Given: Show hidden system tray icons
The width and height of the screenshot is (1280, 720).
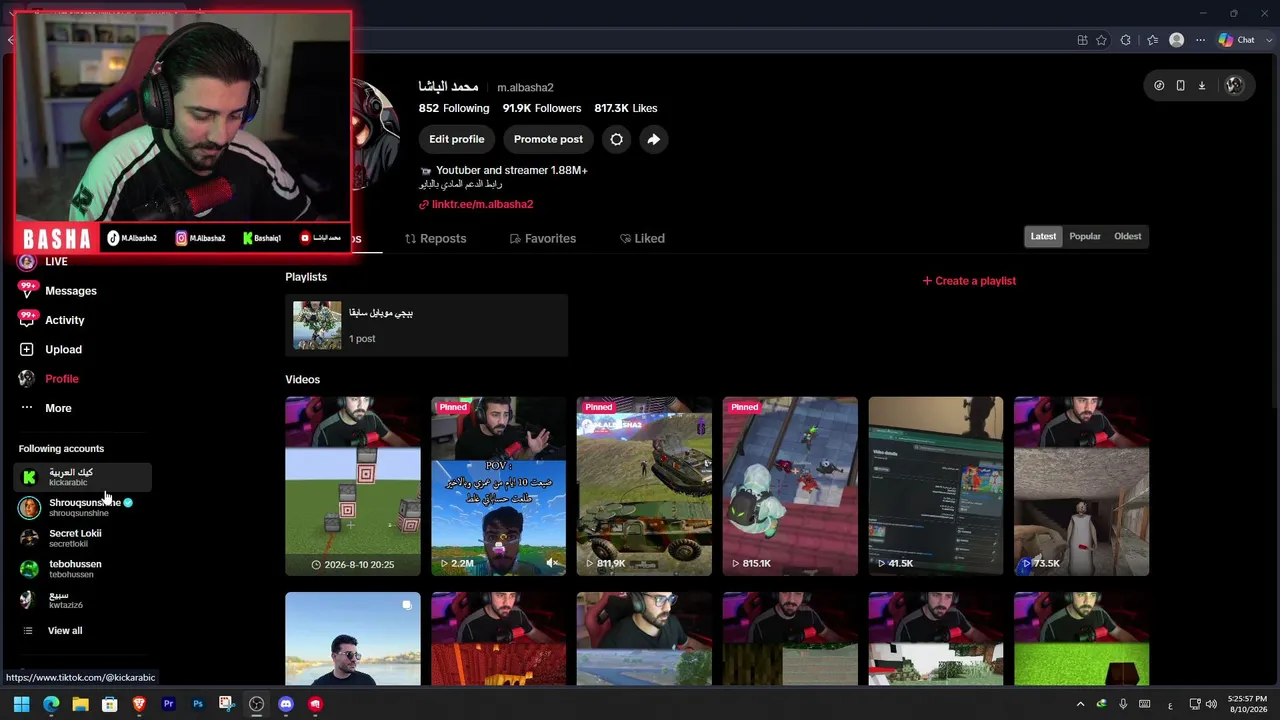Looking at the screenshot, I should 1080,704.
